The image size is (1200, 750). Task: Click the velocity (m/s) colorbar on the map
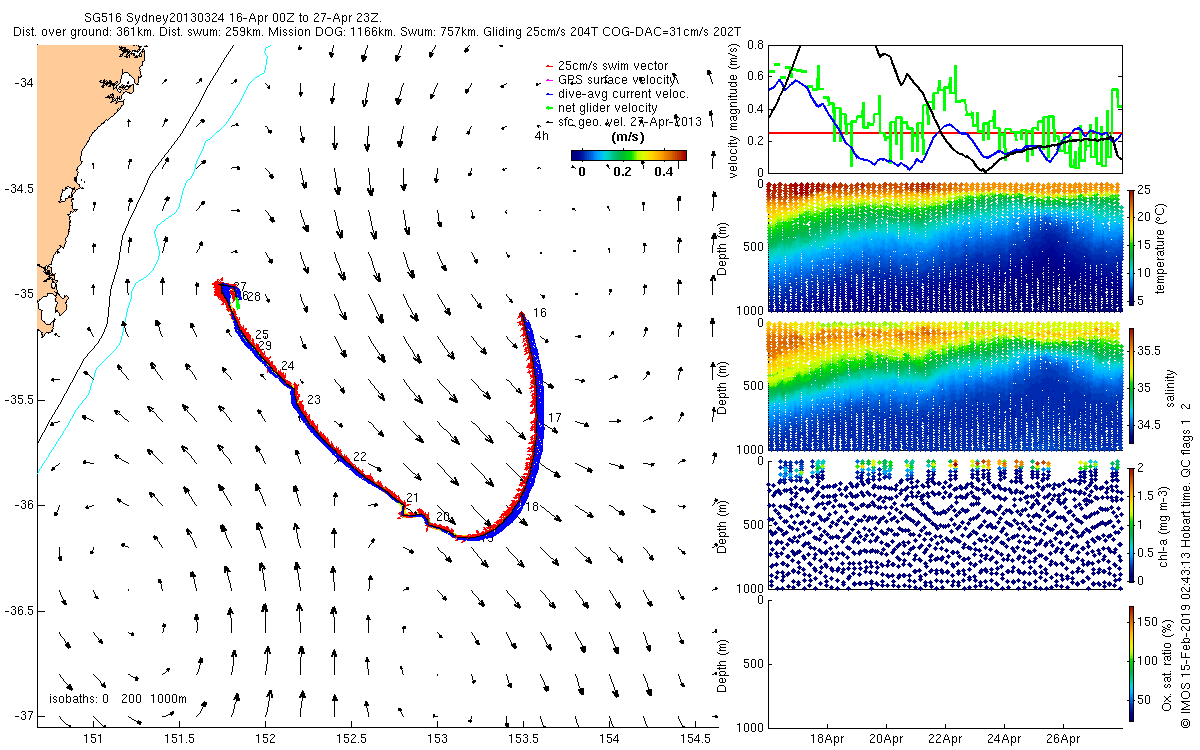click(629, 155)
